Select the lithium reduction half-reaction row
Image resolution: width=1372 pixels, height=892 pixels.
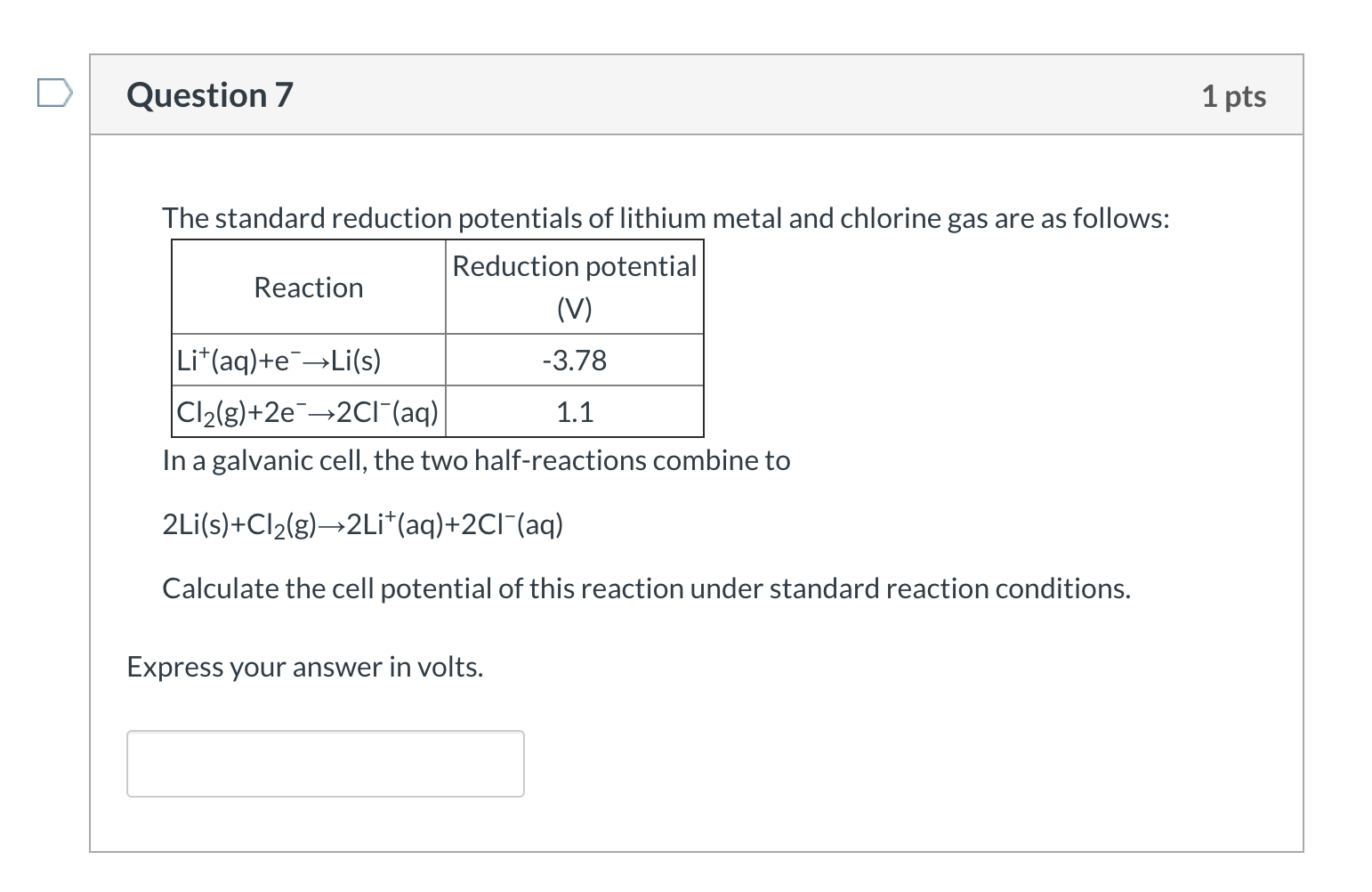(436, 360)
